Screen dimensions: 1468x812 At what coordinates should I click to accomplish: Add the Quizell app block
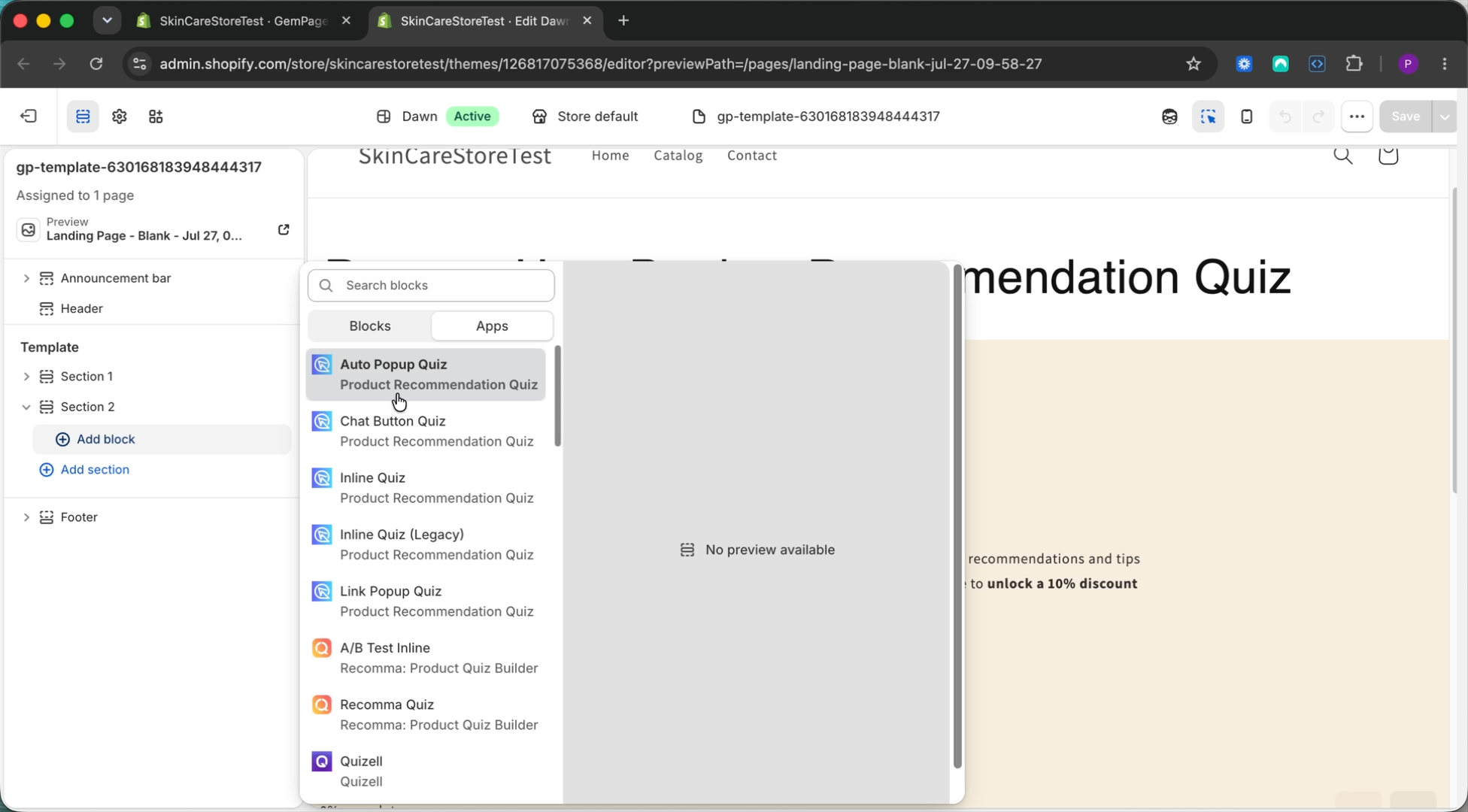(x=426, y=772)
